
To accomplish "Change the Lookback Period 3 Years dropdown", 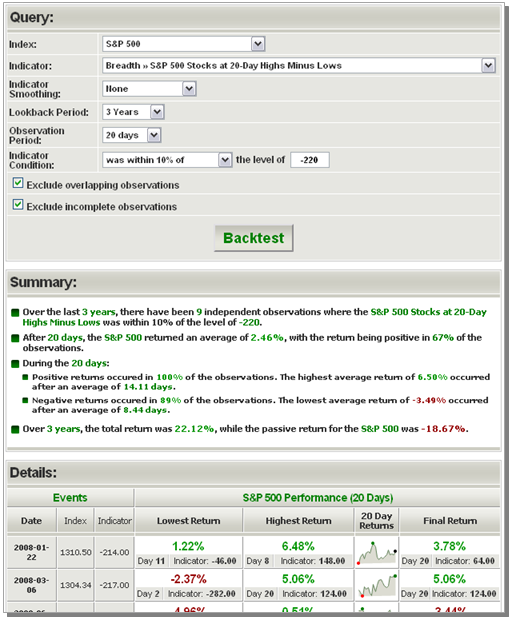I will [133, 112].
